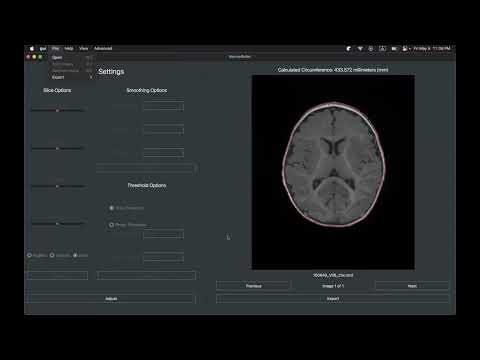Screen dimensions: 480x360
Task: Click the second slider under Slice Options
Action: [x=57, y=148]
